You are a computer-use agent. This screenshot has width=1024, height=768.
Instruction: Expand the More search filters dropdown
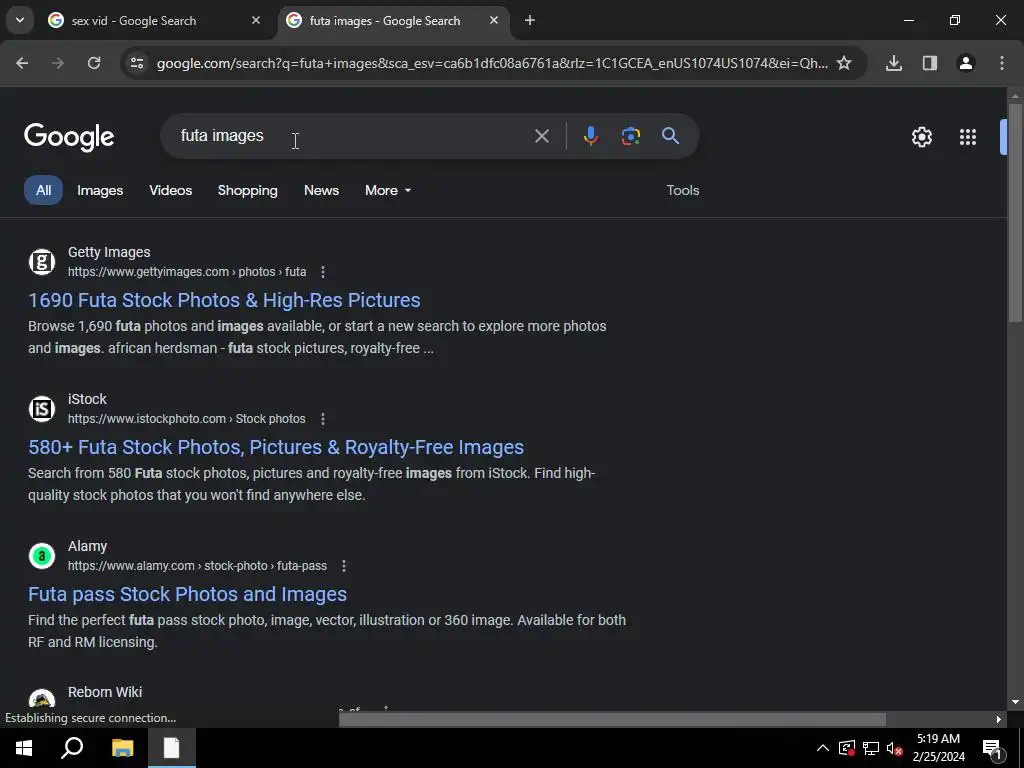[x=388, y=191]
